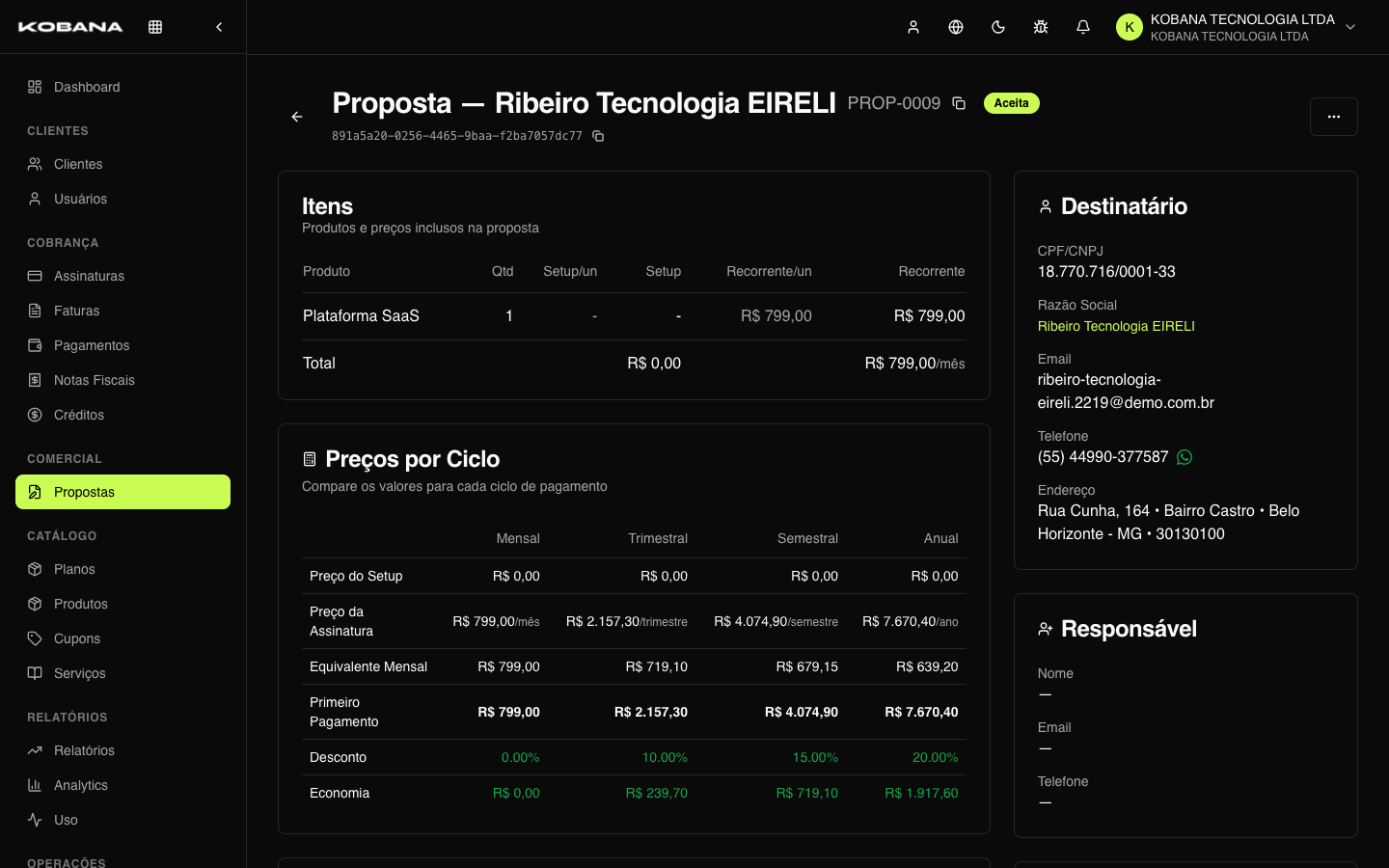Click the Anual column header

[940, 538]
